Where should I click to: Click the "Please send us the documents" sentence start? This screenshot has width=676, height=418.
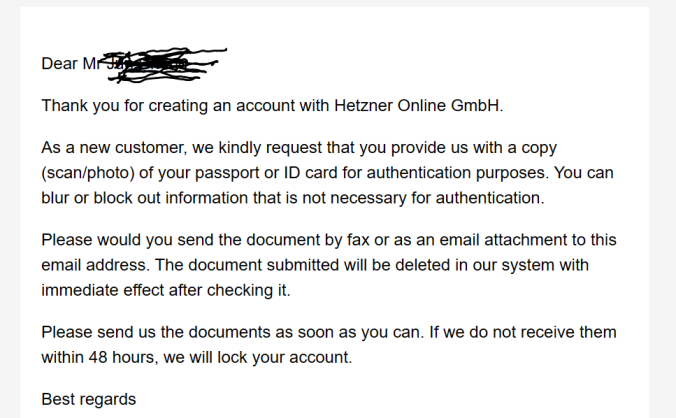[145, 332]
